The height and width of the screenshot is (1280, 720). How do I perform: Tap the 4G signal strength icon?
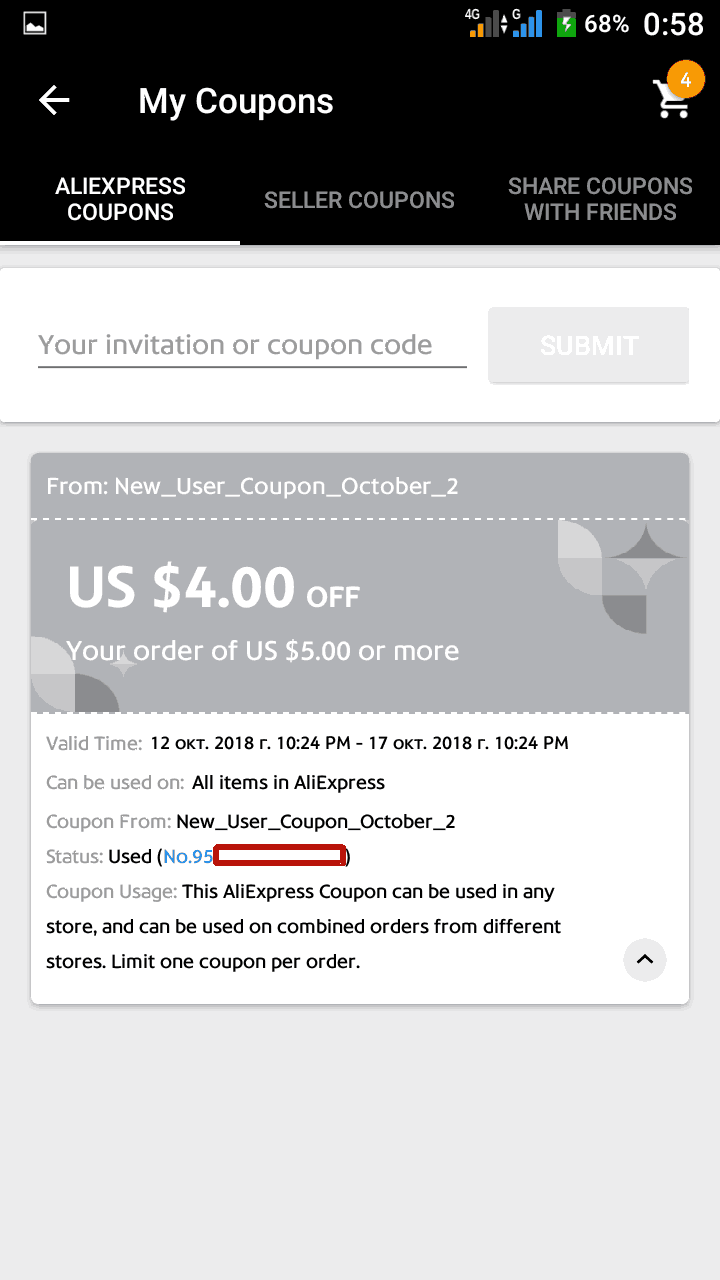[x=484, y=23]
